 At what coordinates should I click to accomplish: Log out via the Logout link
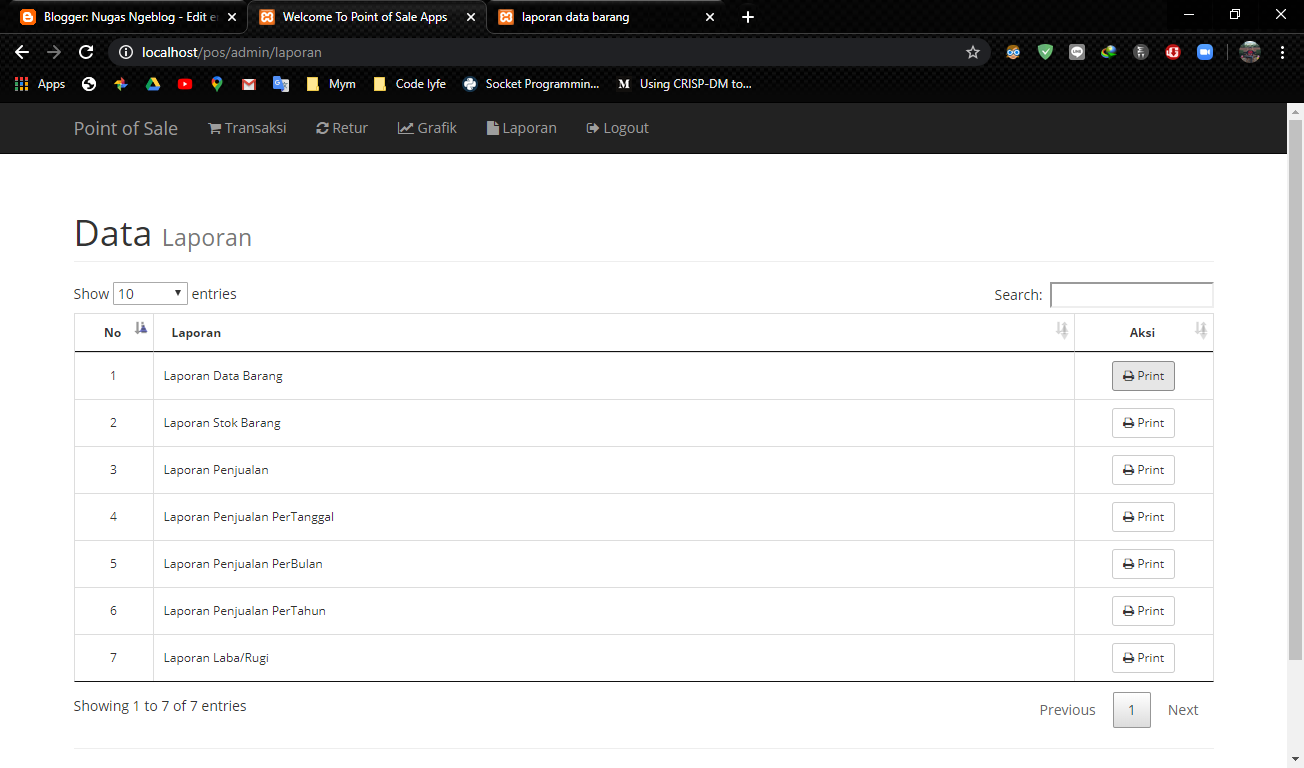pyautogui.click(x=618, y=128)
